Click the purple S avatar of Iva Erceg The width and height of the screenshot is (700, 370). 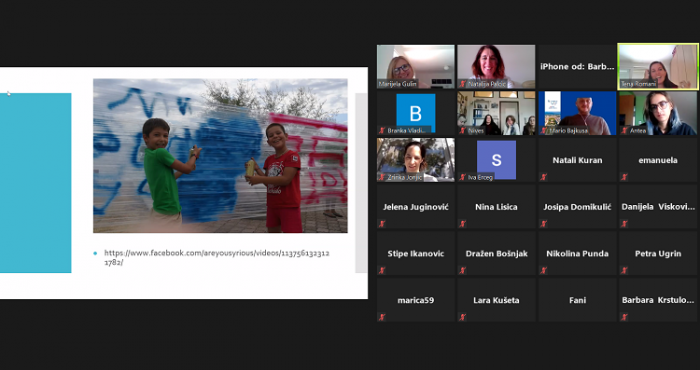pyautogui.click(x=496, y=159)
